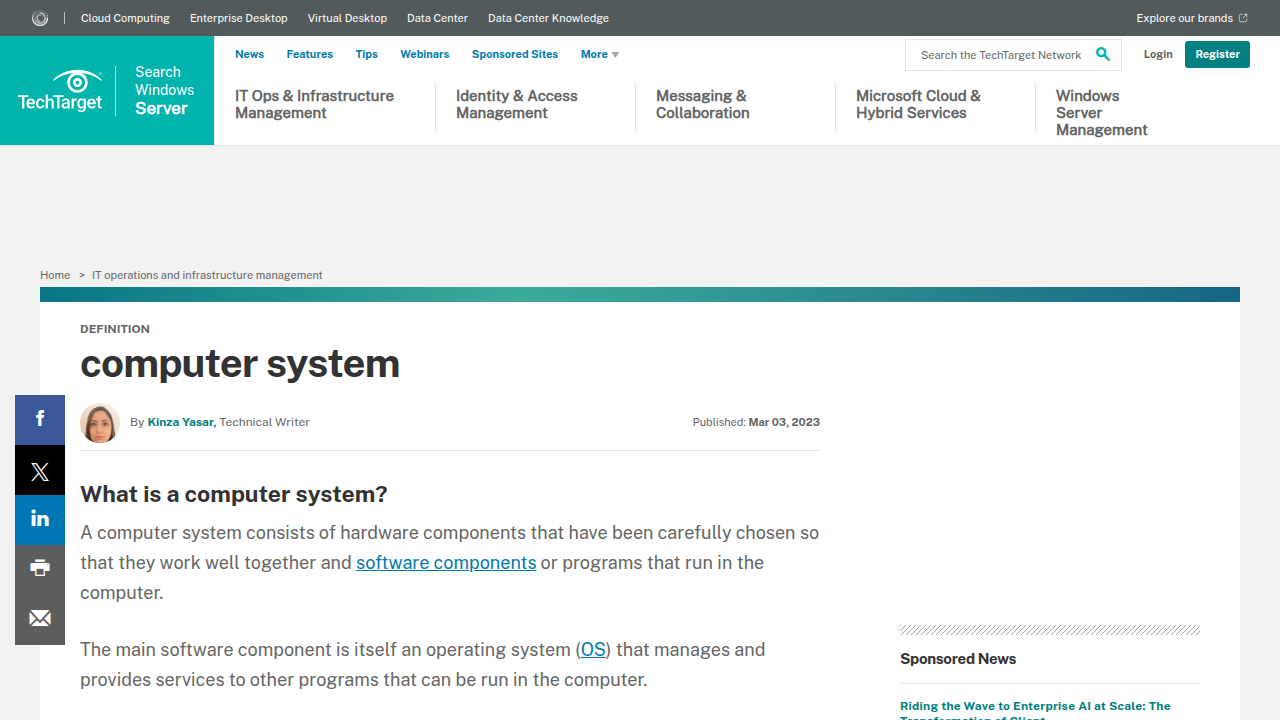Email article via envelope icon
1280x720 pixels.
(x=40, y=619)
